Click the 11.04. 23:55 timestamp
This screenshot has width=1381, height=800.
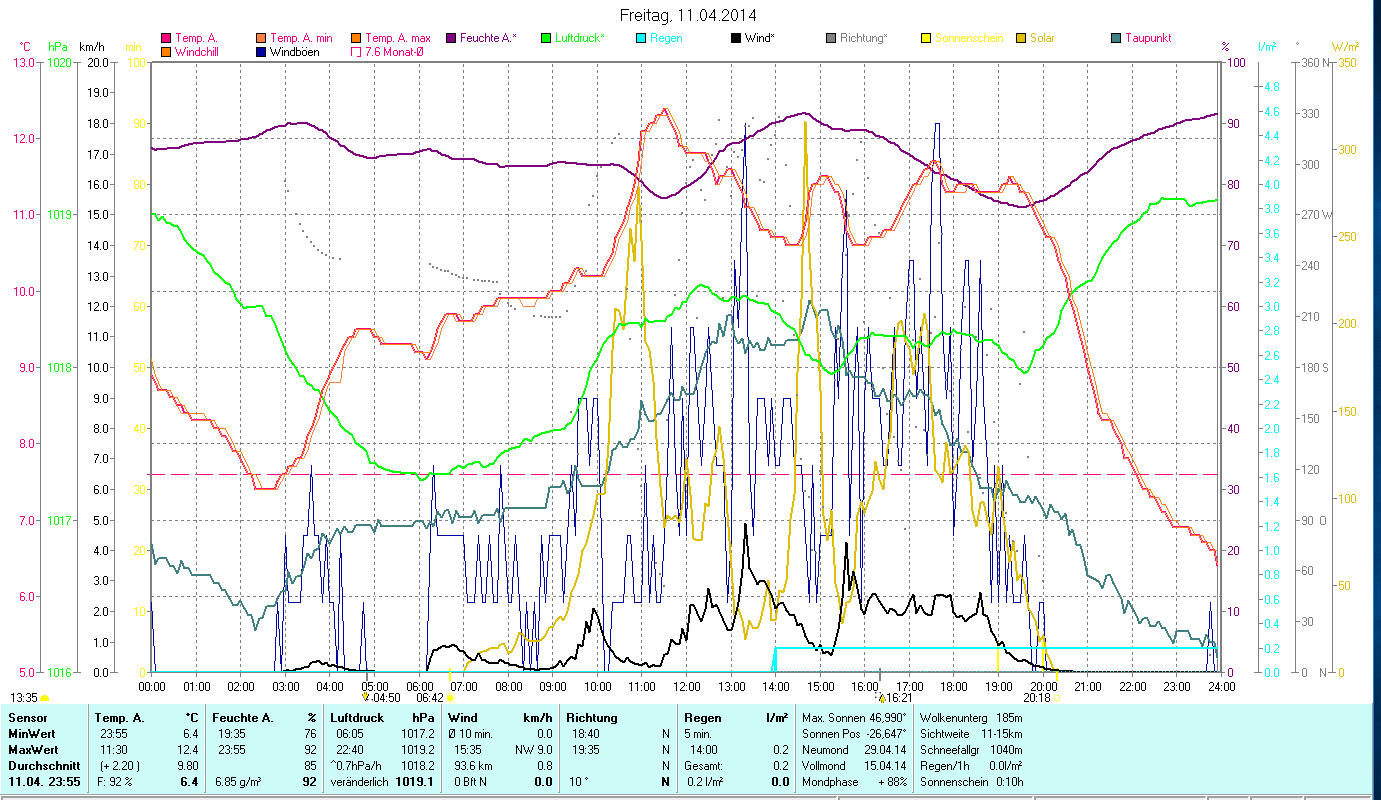(x=44, y=782)
